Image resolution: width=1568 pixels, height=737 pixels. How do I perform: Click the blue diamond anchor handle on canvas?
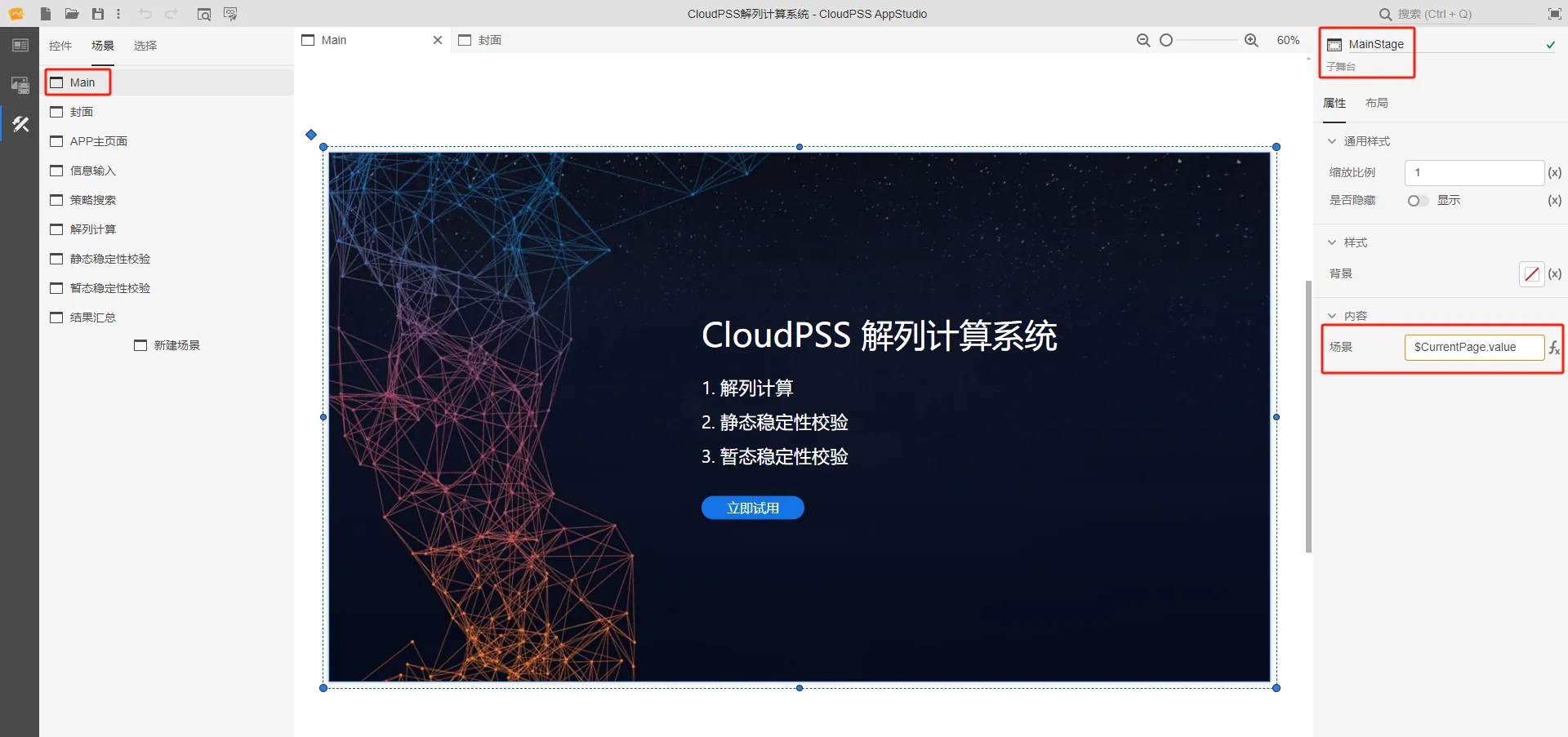click(x=311, y=135)
